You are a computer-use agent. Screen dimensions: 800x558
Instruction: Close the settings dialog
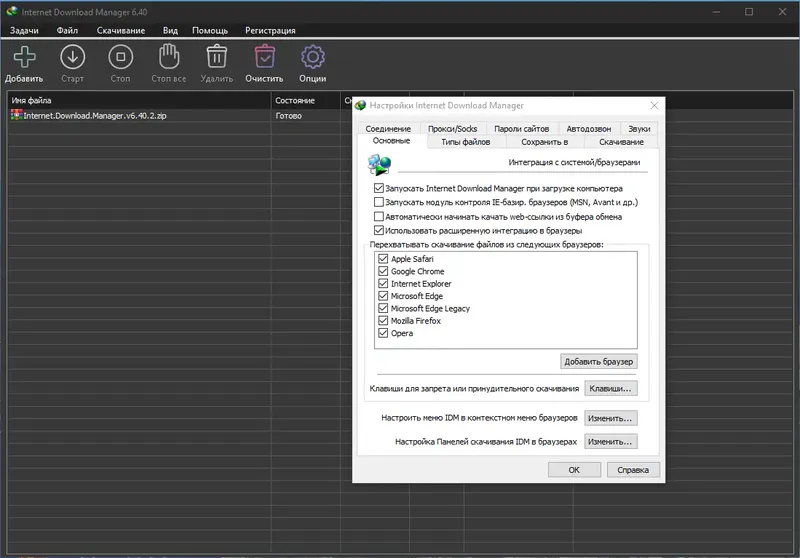(x=654, y=106)
